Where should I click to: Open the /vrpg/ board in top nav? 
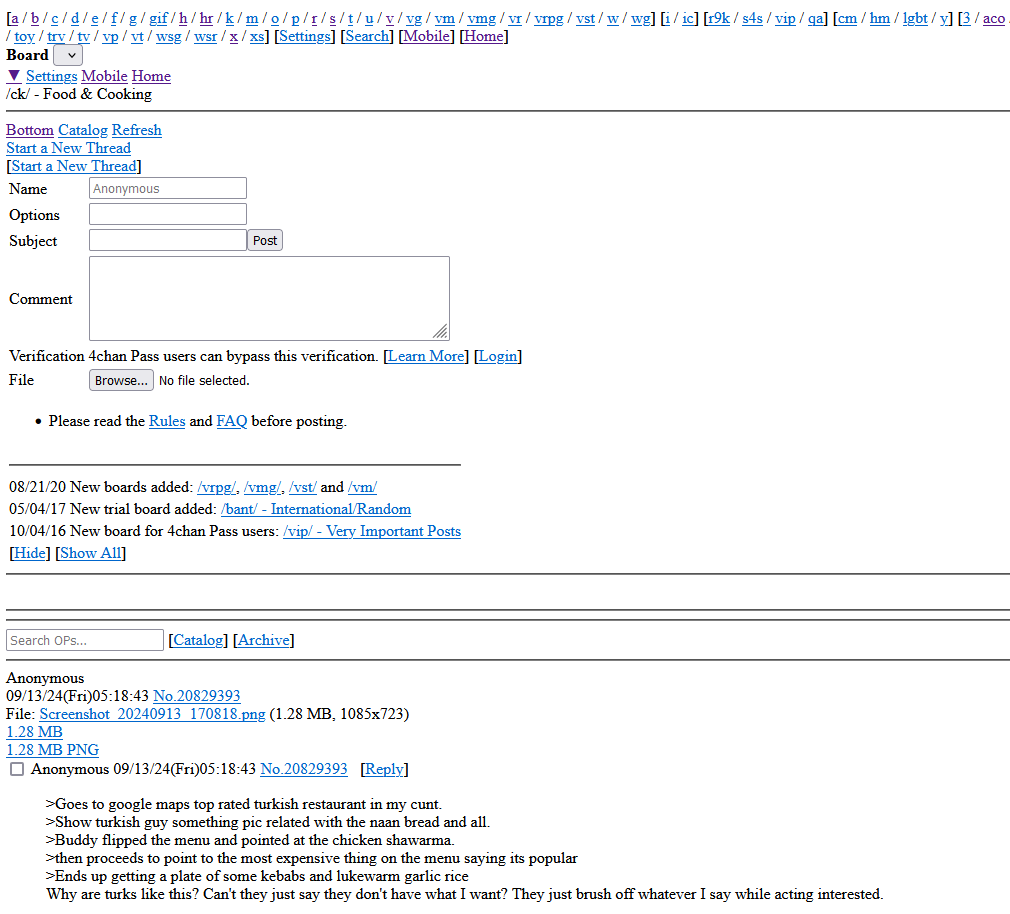coord(549,18)
